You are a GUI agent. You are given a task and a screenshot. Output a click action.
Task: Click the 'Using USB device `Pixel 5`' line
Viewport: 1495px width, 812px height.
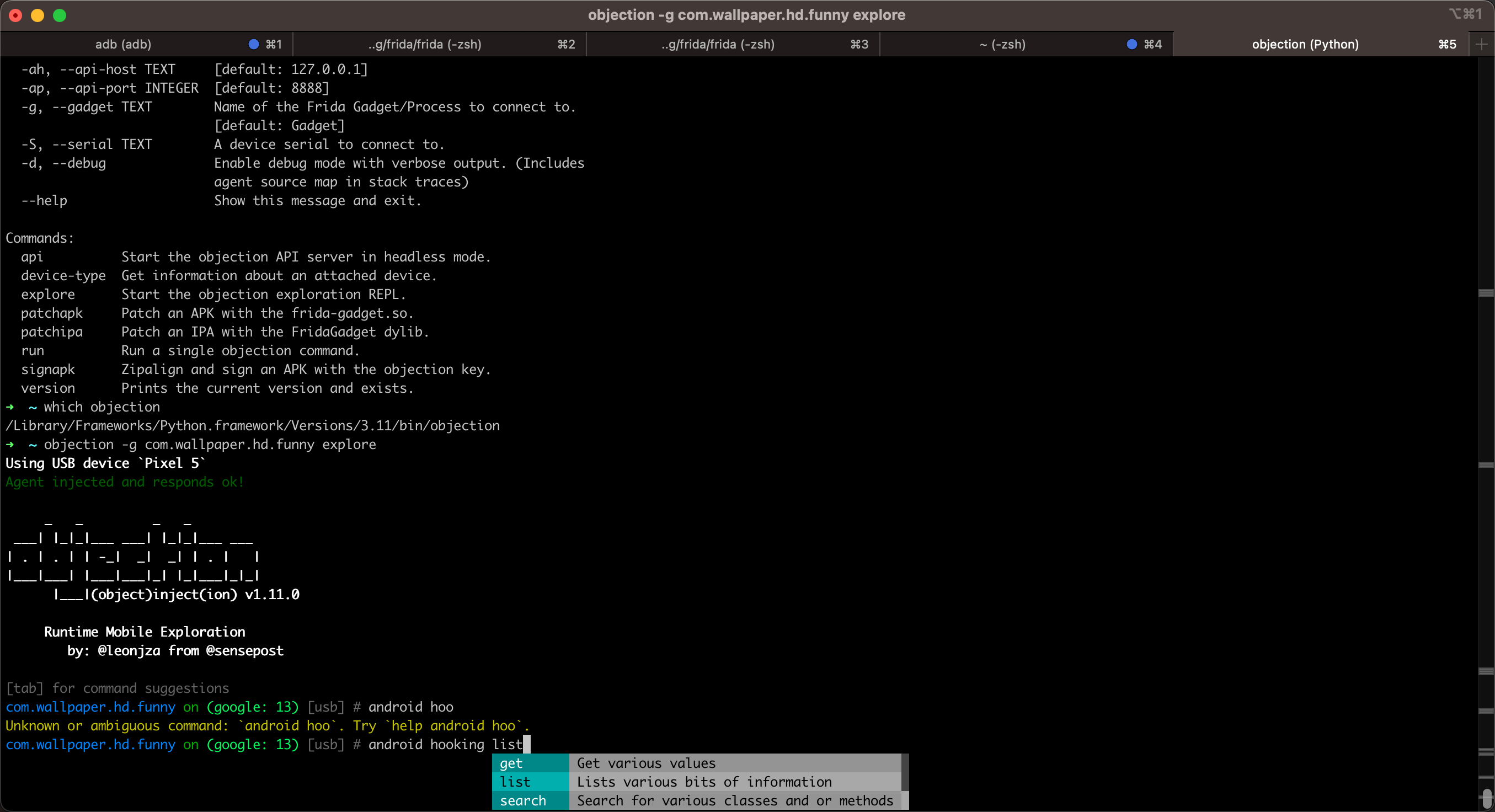[x=105, y=463]
